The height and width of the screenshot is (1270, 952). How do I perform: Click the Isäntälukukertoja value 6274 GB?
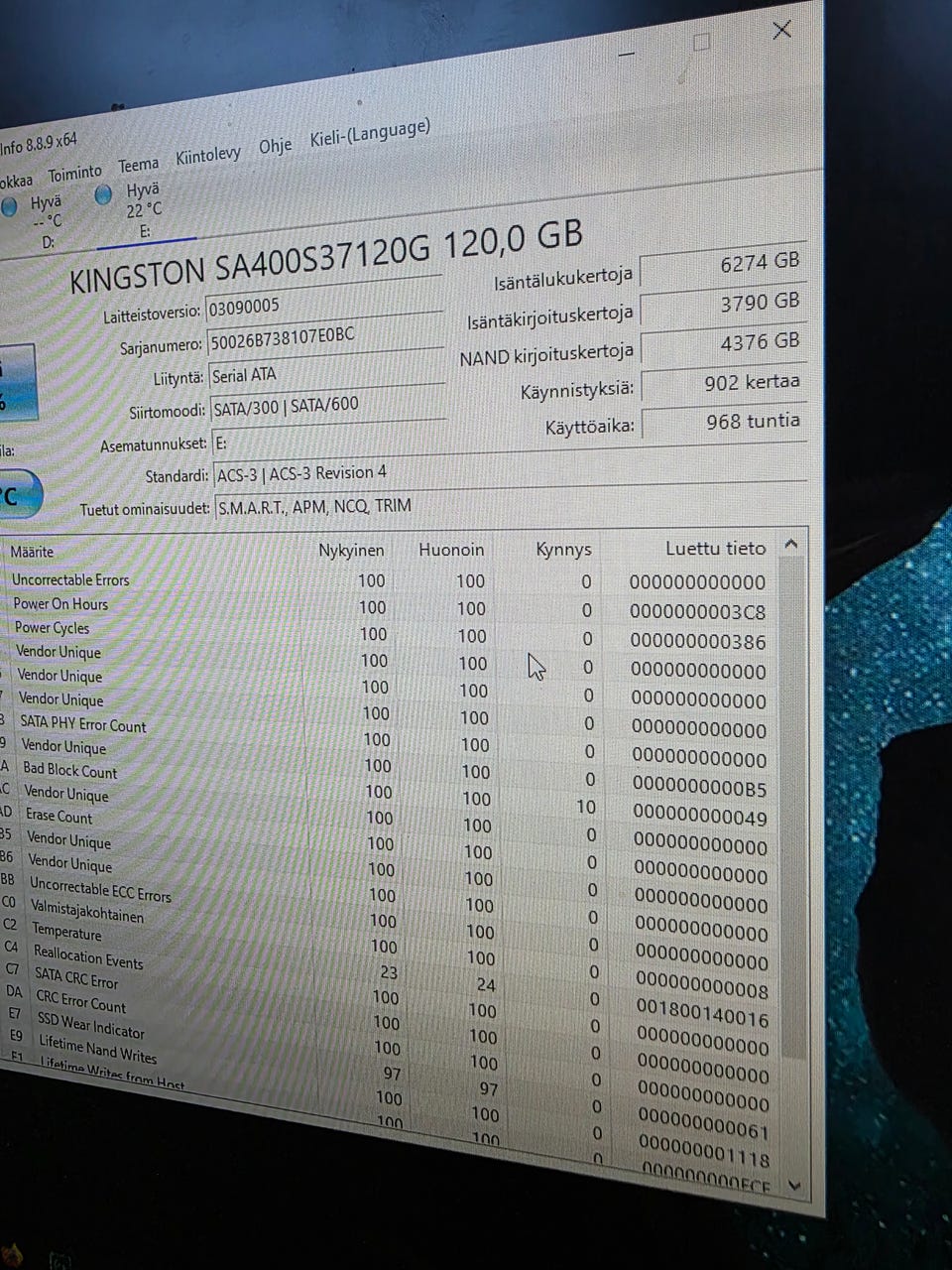(x=722, y=264)
